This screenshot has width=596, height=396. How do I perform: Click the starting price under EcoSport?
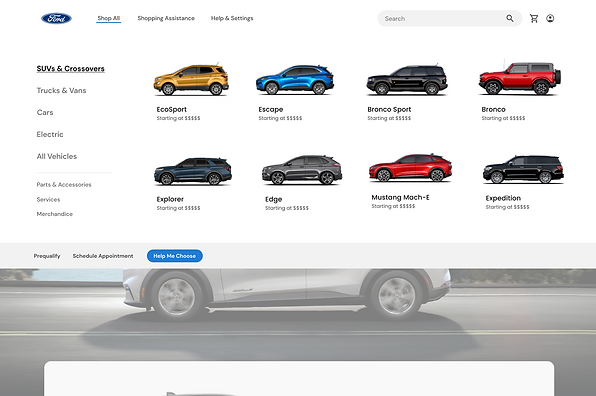(179, 119)
